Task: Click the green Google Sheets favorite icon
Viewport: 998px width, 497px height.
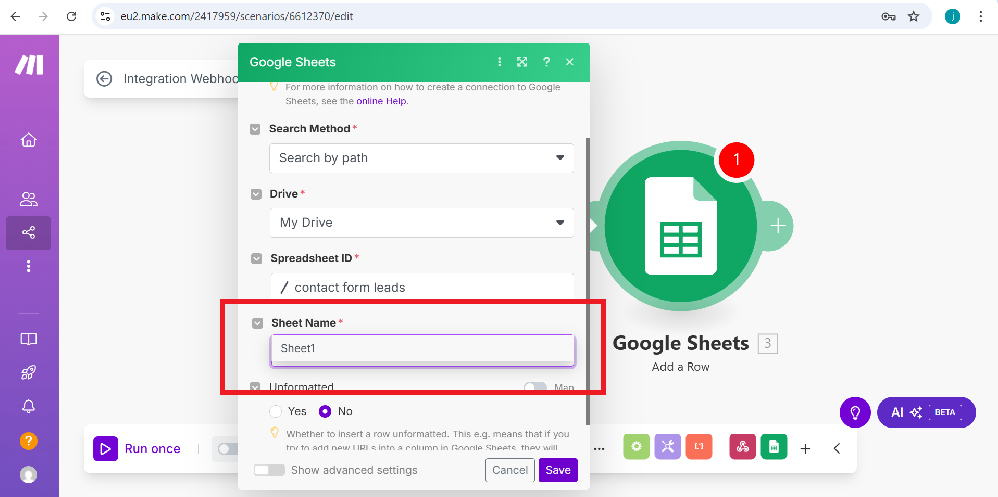Action: point(774,447)
